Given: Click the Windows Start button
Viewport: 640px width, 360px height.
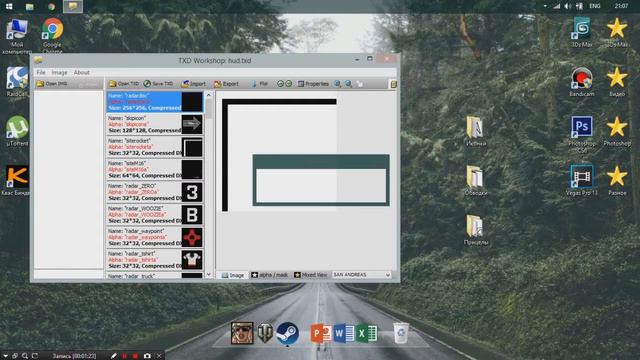Looking at the screenshot, I should click(x=9, y=6).
